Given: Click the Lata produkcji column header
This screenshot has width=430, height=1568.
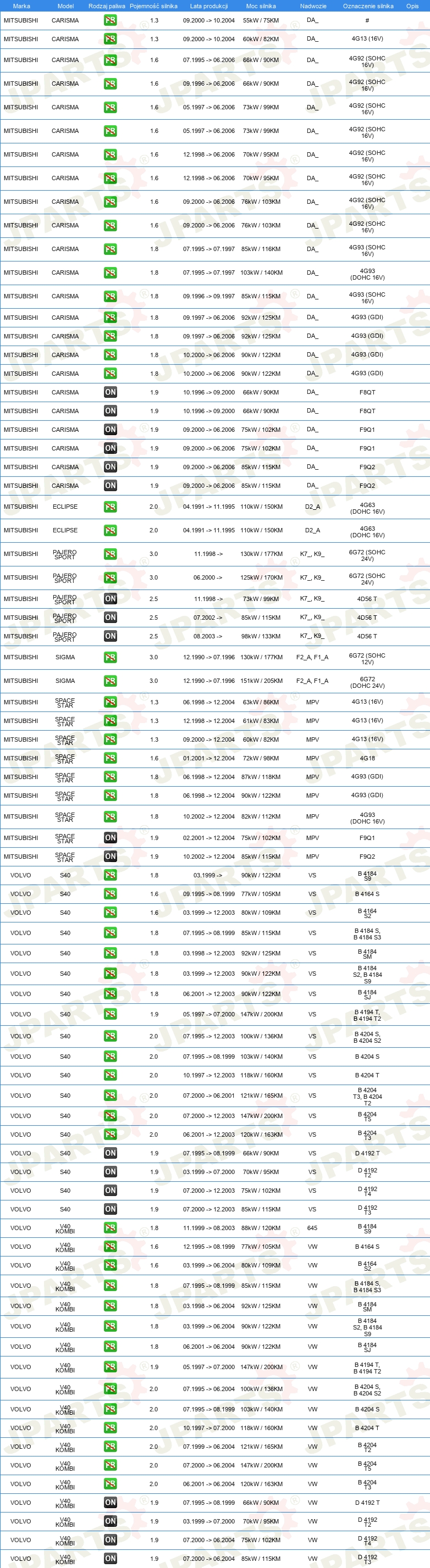Looking at the screenshot, I should point(209,6).
